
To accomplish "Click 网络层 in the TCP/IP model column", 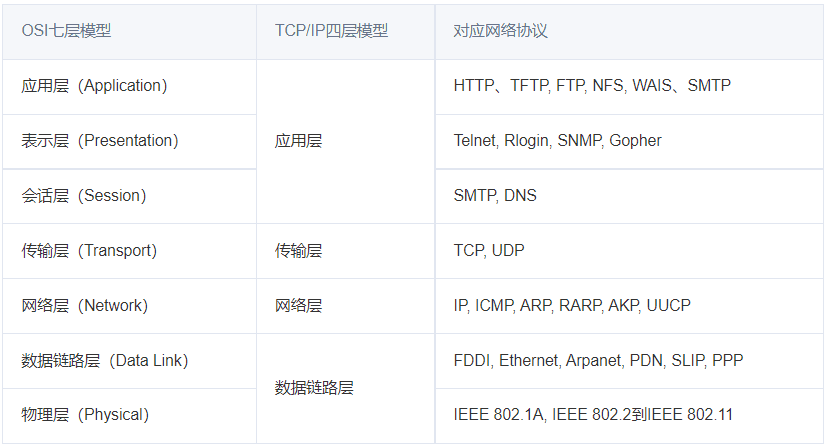I will point(299,306).
